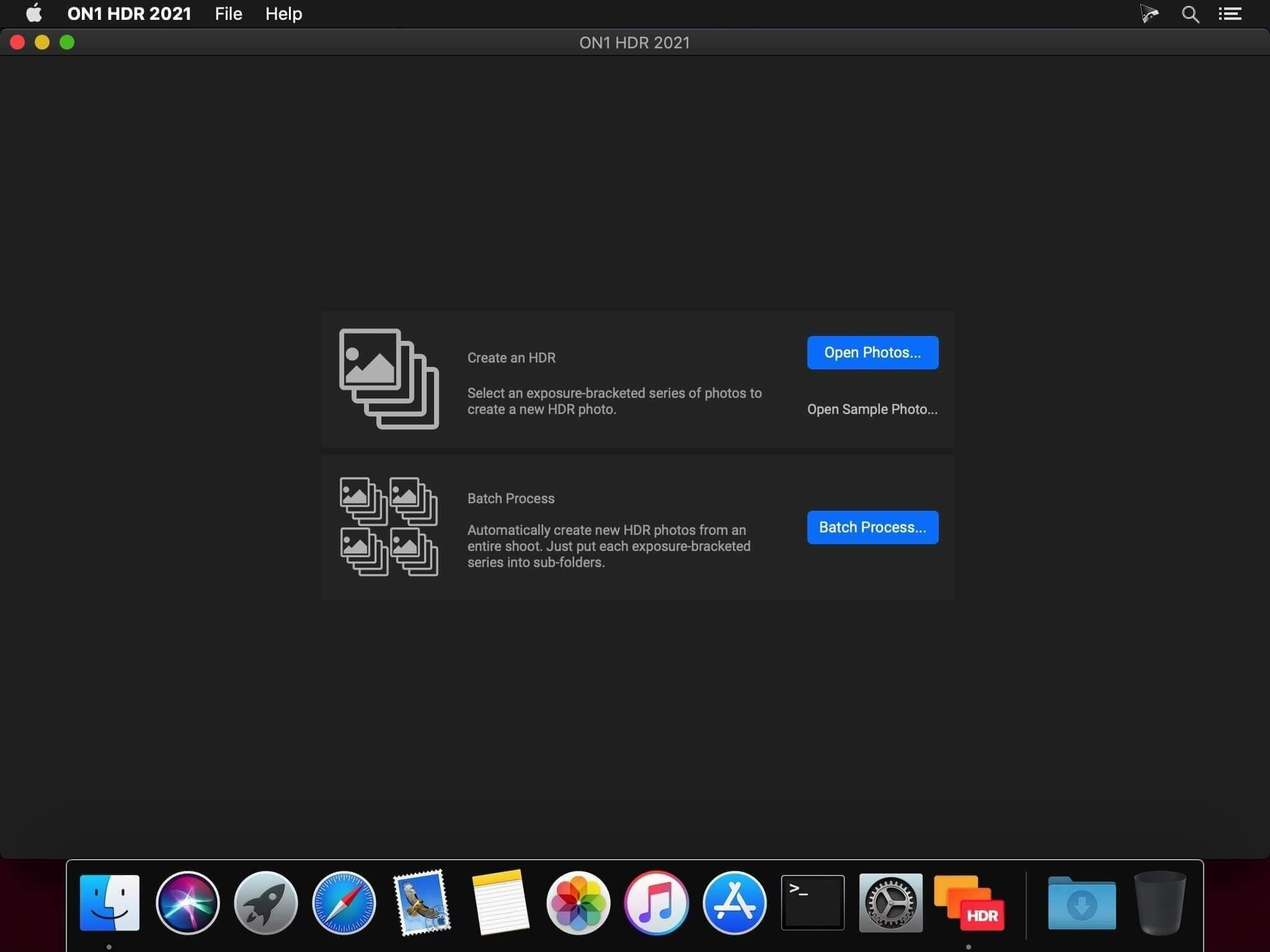This screenshot has width=1270, height=952.
Task: Click the stacked photos Create HDR icon
Action: pos(389,379)
